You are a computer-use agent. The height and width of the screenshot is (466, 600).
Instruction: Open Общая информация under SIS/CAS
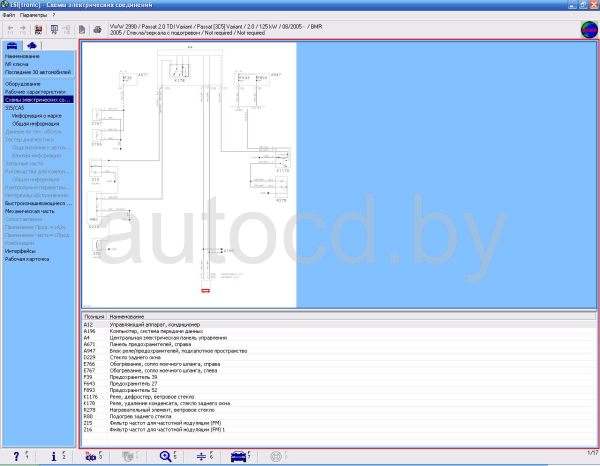click(36, 124)
